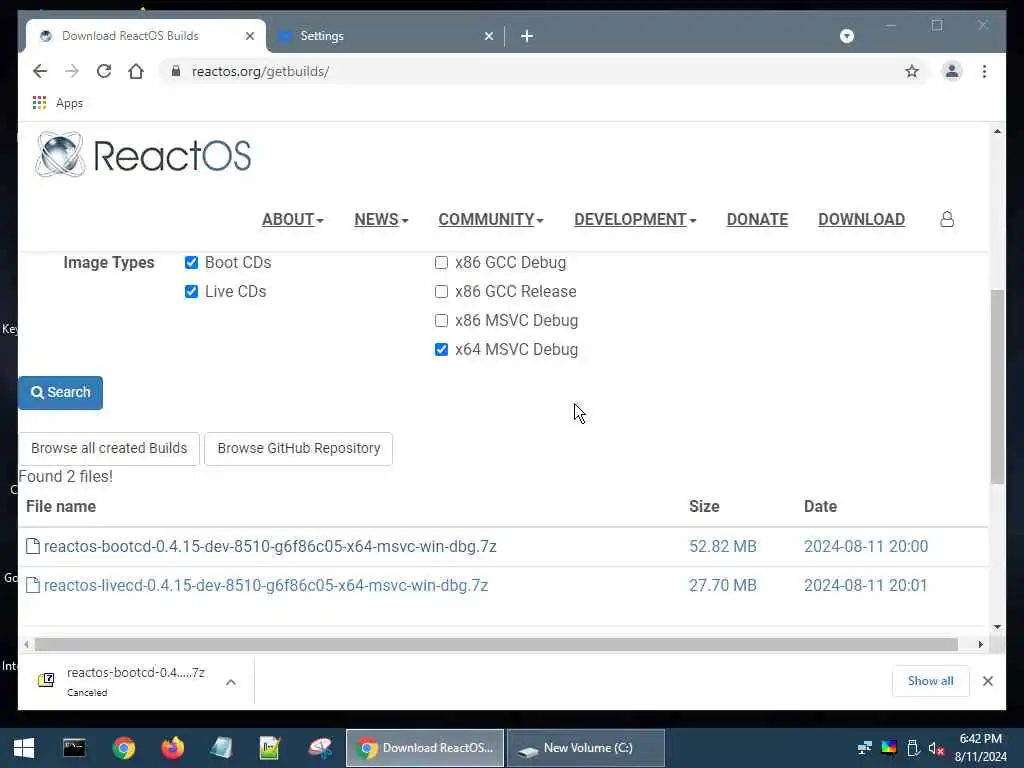This screenshot has width=1024, height=768.
Task: Click the ReactOS logo
Action: pyautogui.click(x=143, y=155)
